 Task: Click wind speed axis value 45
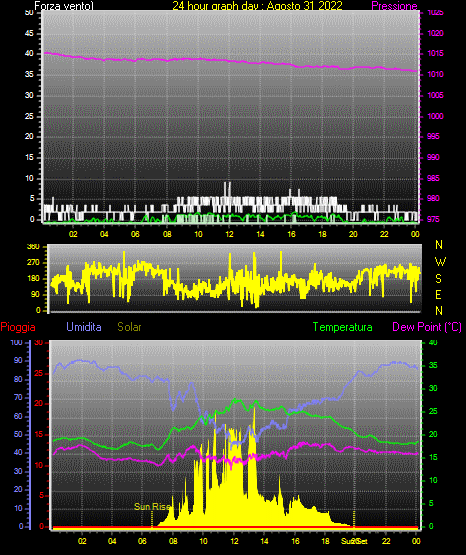coord(29,33)
